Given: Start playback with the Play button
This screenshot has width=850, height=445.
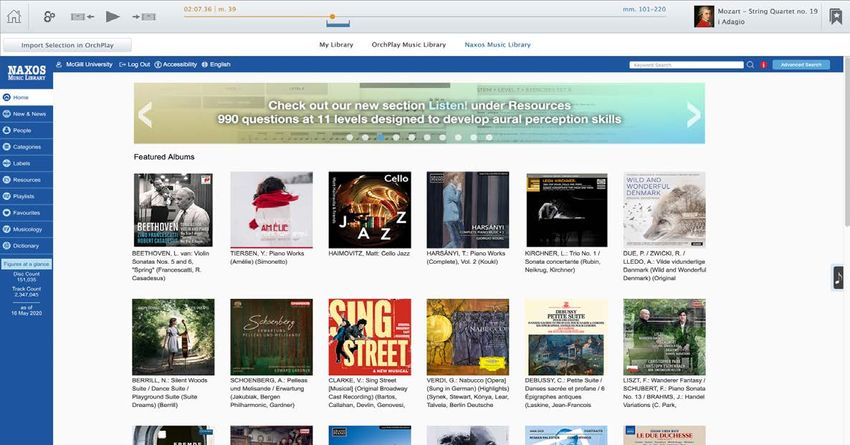Looking at the screenshot, I should coord(113,16).
